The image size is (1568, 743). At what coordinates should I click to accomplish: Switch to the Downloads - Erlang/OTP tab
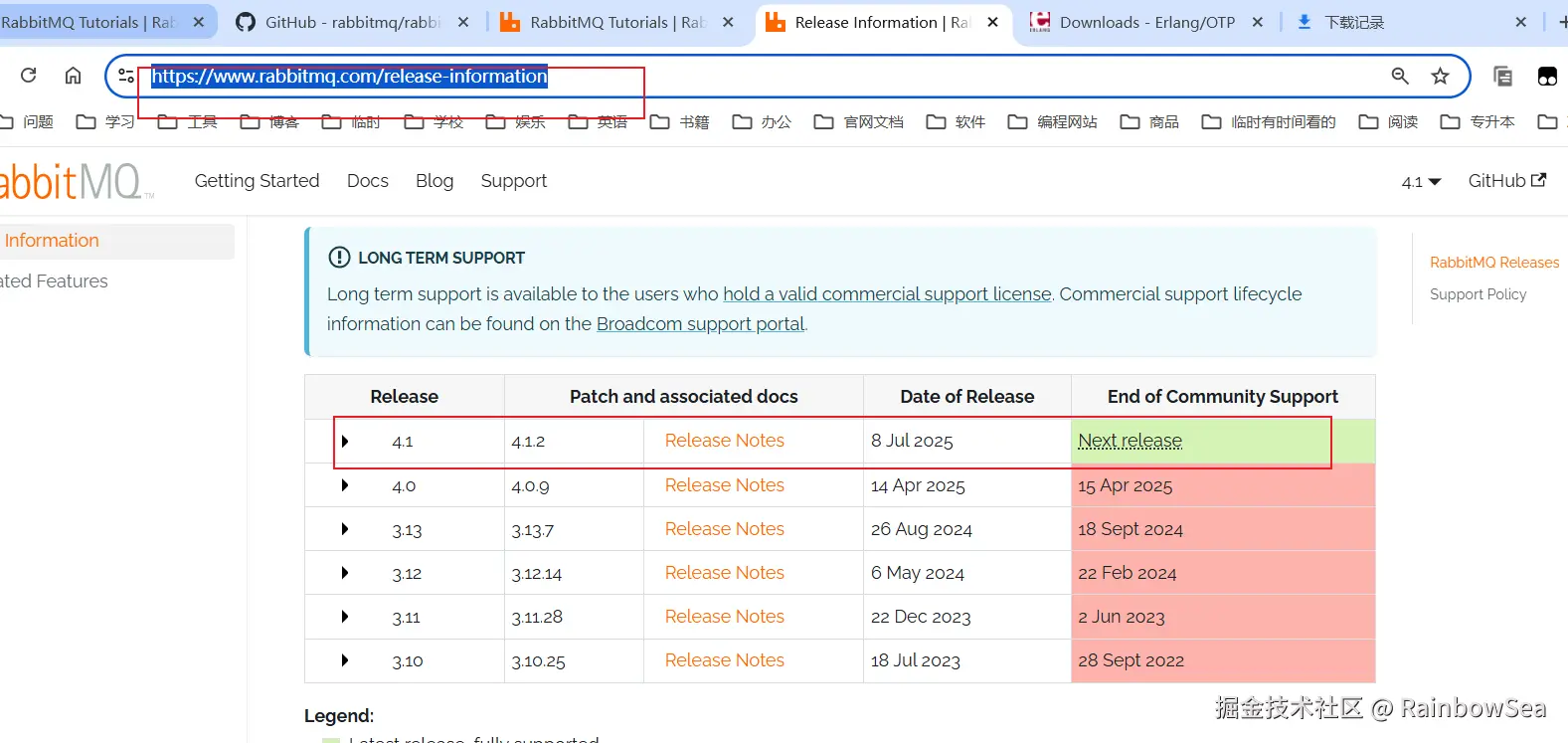pyautogui.click(x=1145, y=22)
